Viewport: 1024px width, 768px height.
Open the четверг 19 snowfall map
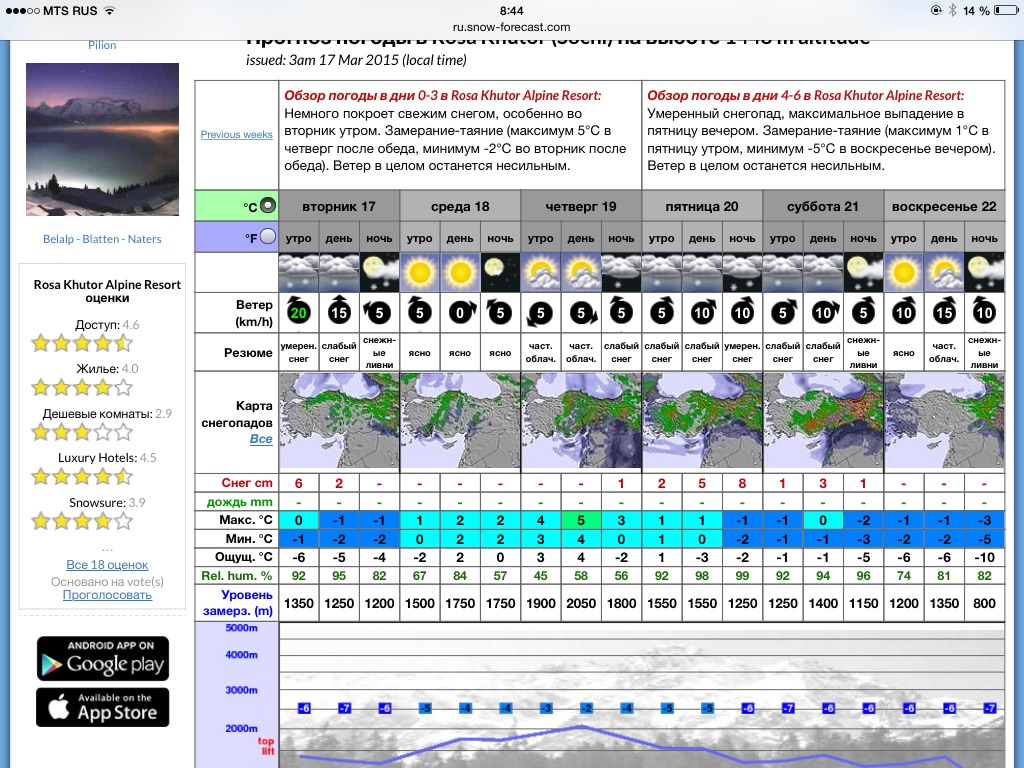click(581, 422)
